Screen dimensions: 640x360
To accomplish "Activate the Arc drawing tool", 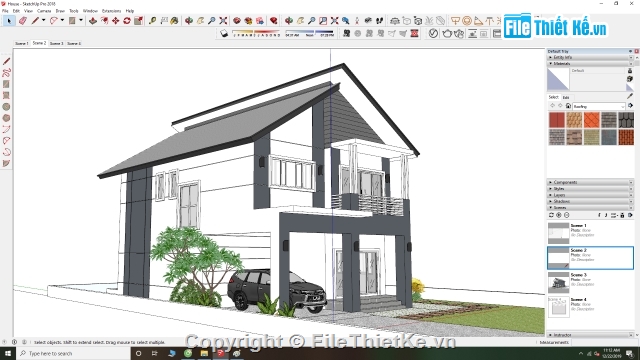I will click(x=53, y=20).
